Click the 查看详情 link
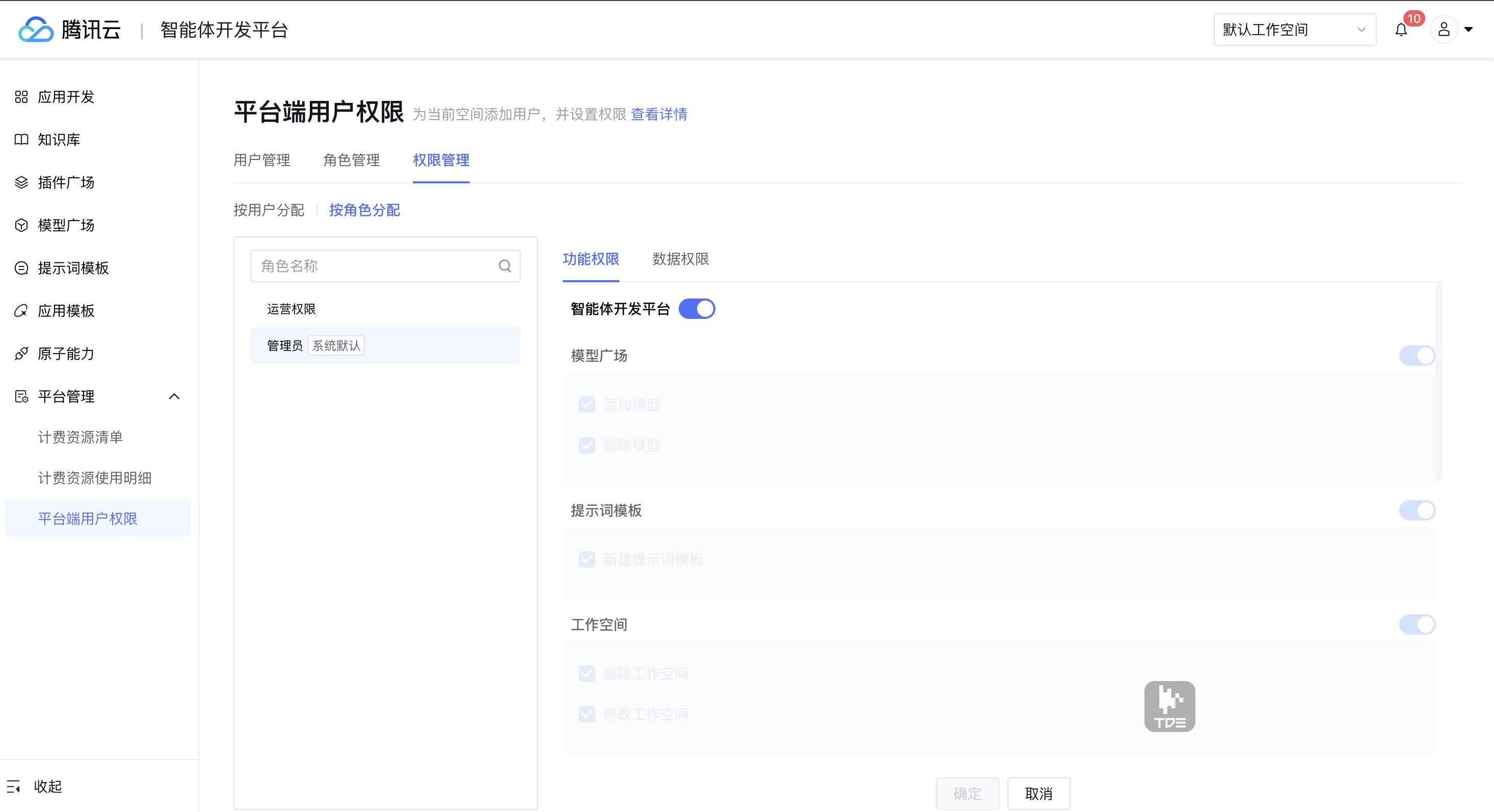Screen dimensions: 1494x812 659,114
